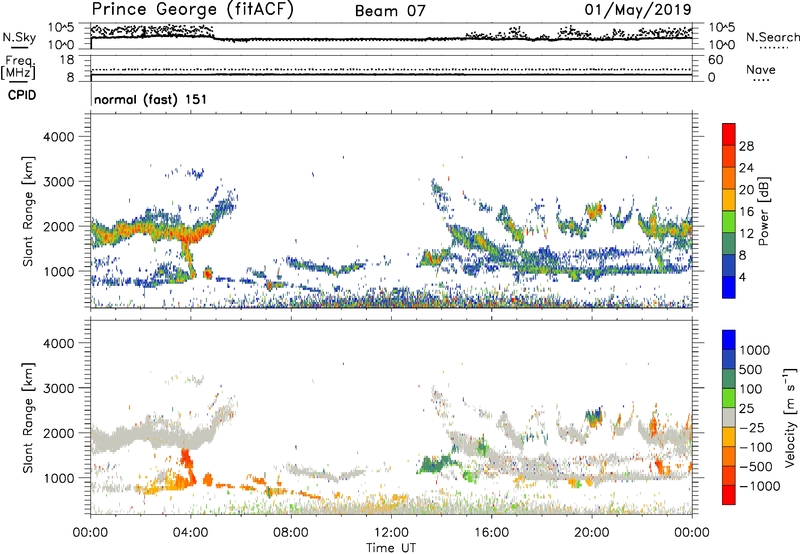Click the '-1000' velocity colorbar value
The height and width of the screenshot is (554, 800).
tap(759, 486)
